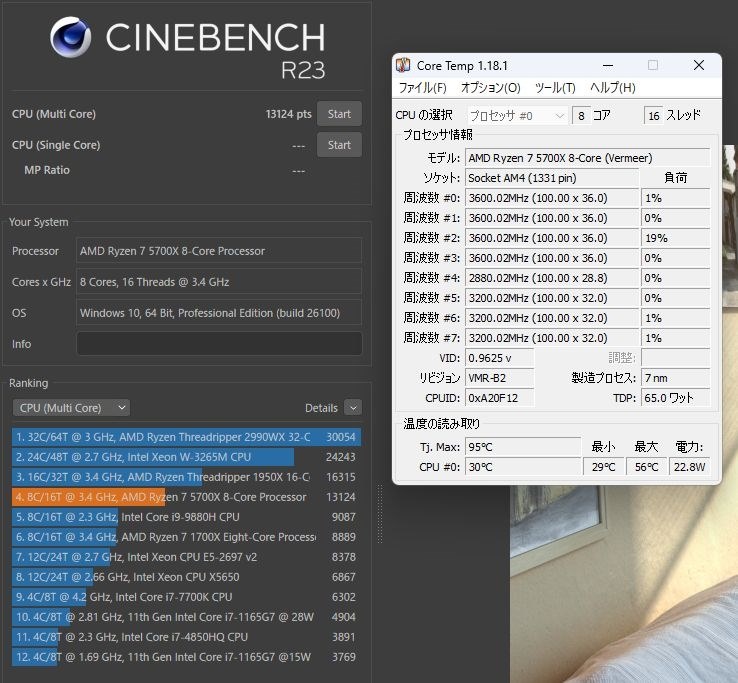Select the Core i7-4850HQ ranking row
This screenshot has height=683, width=738.
point(186,637)
